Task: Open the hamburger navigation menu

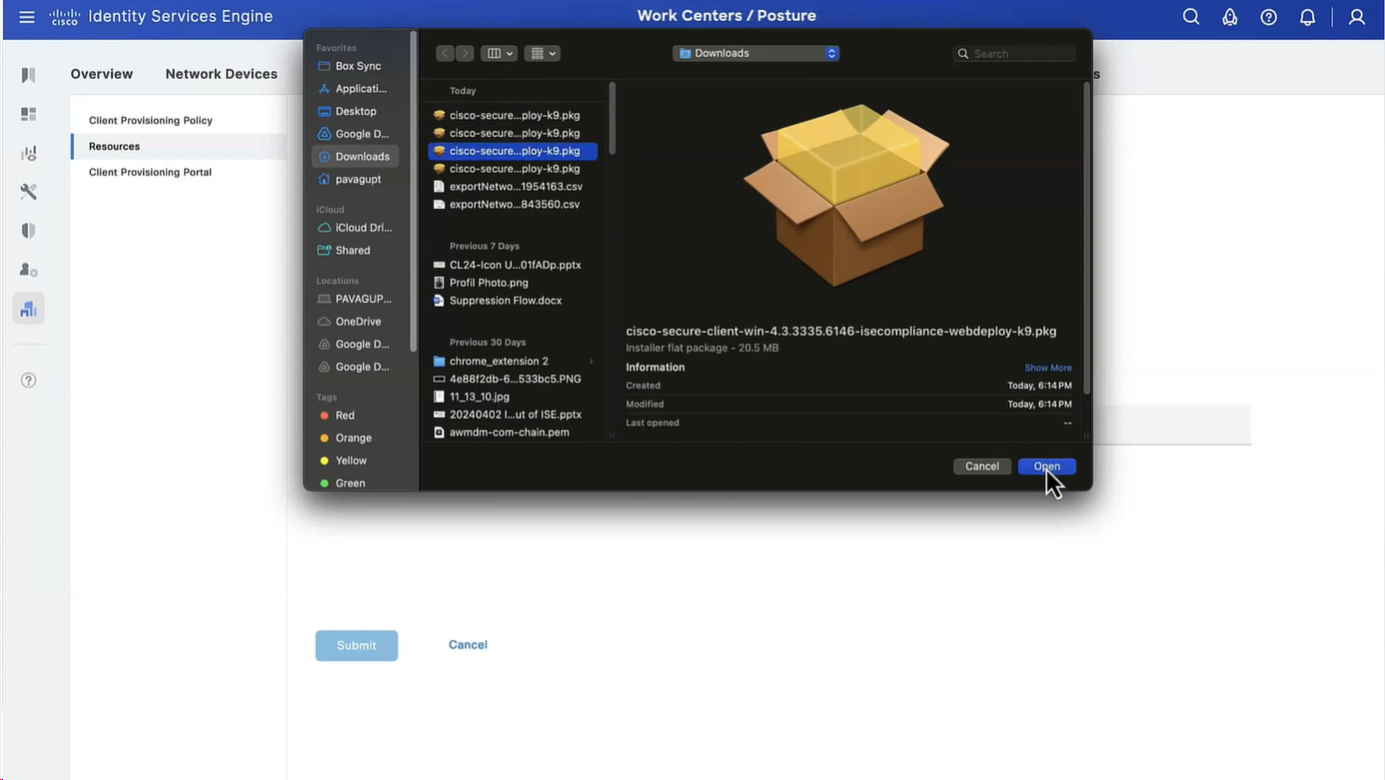Action: (27, 17)
